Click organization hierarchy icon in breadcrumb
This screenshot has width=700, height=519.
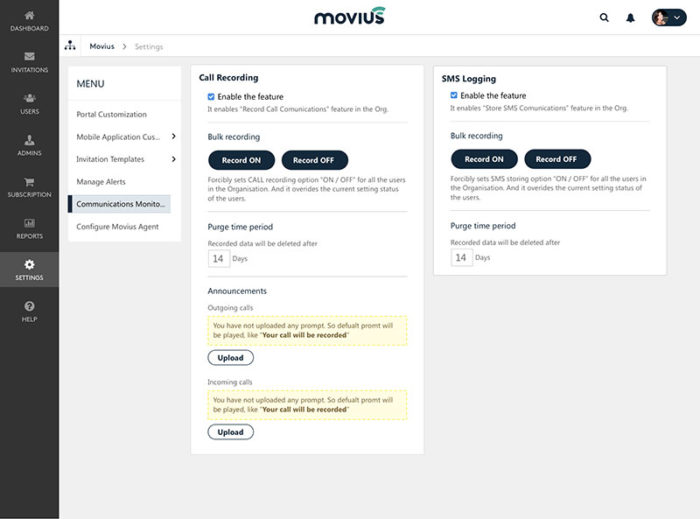click(70, 46)
